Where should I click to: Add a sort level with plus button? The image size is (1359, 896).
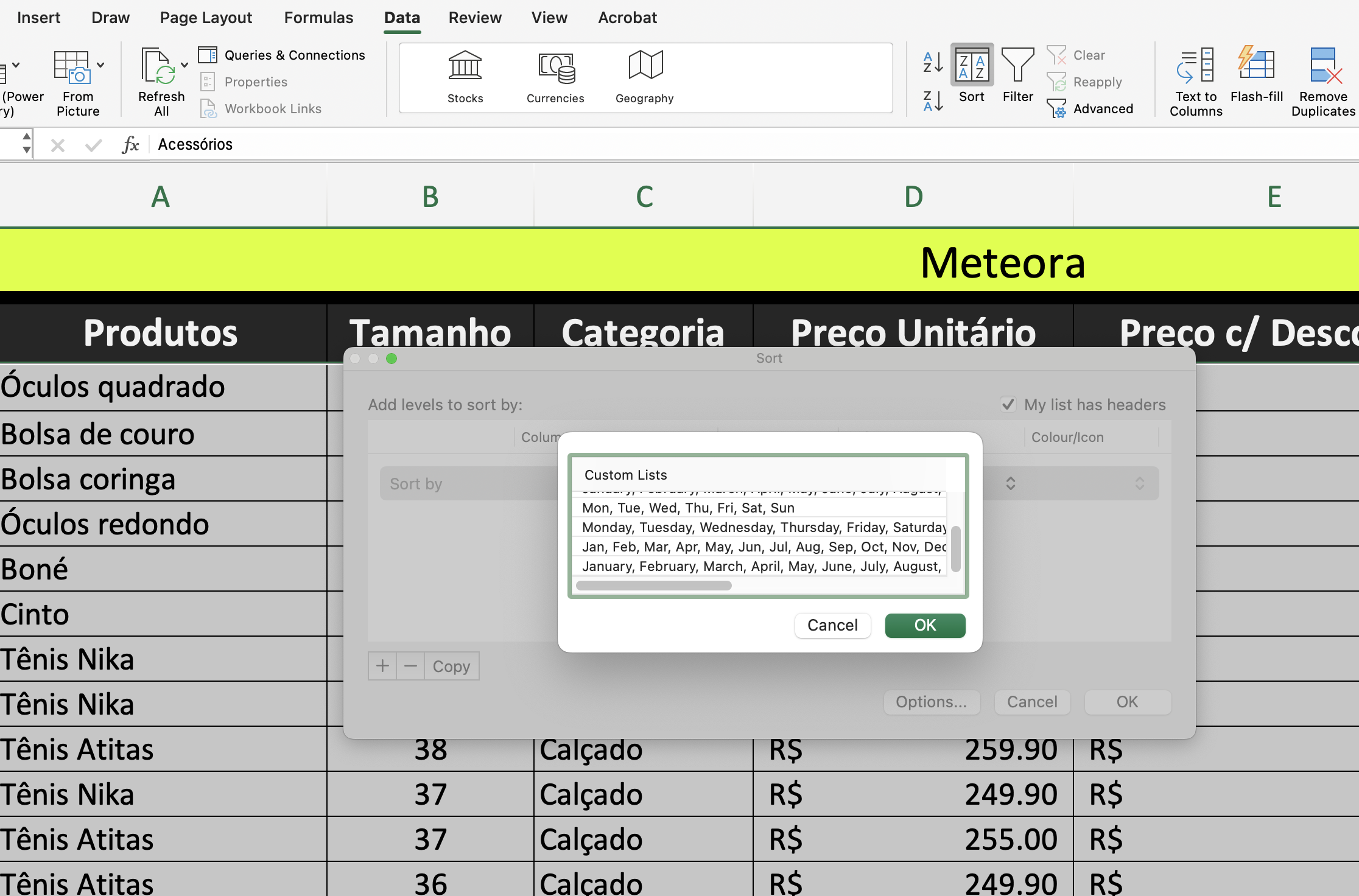(x=382, y=666)
